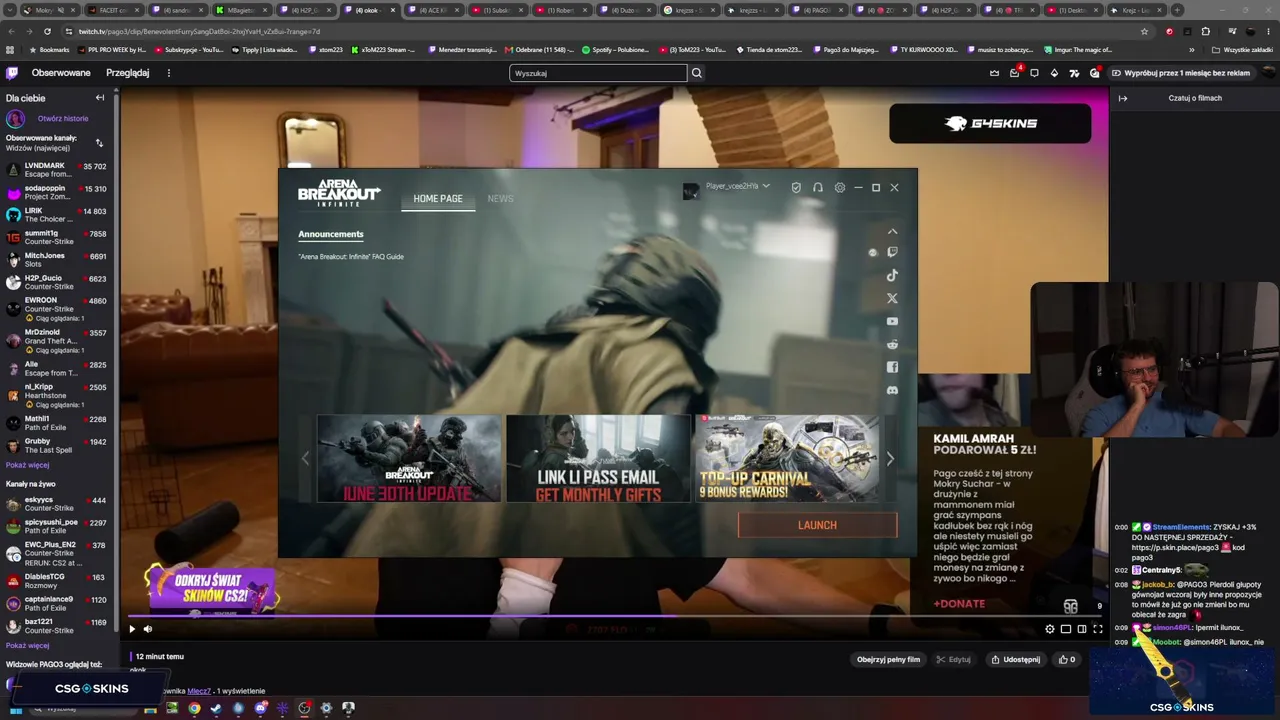
Task: Go to the Twitch home logo
Action: 12,73
